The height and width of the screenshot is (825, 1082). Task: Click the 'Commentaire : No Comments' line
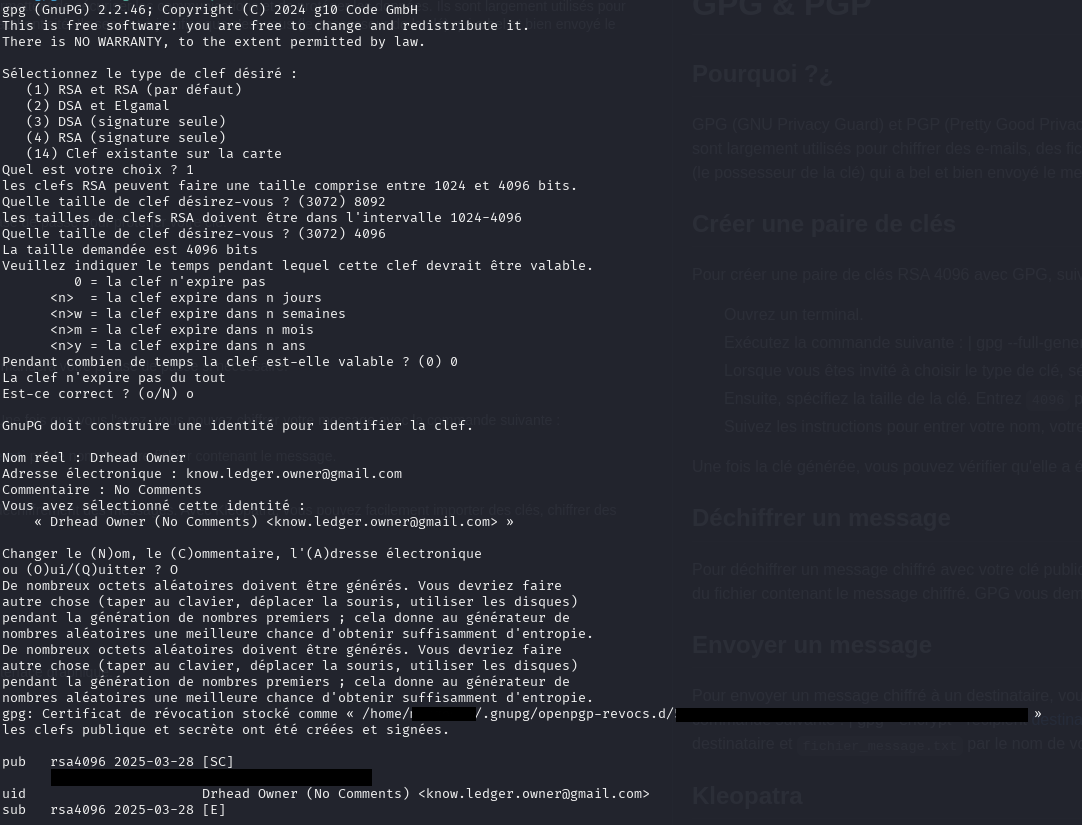click(101, 490)
